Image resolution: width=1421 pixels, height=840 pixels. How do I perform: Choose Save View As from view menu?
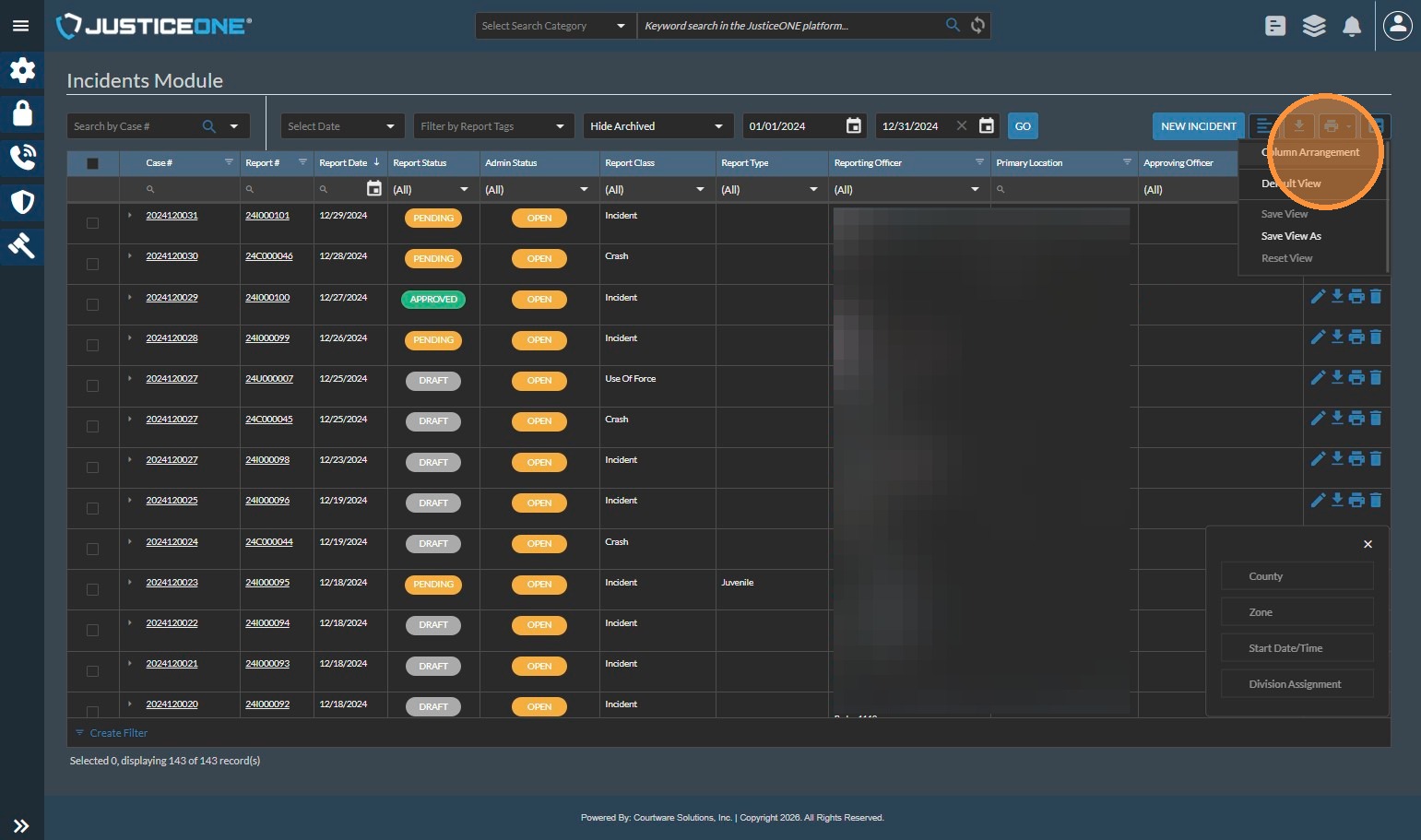(1291, 236)
